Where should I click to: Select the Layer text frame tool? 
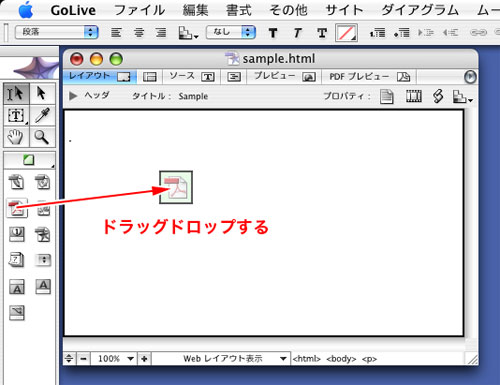(16, 115)
